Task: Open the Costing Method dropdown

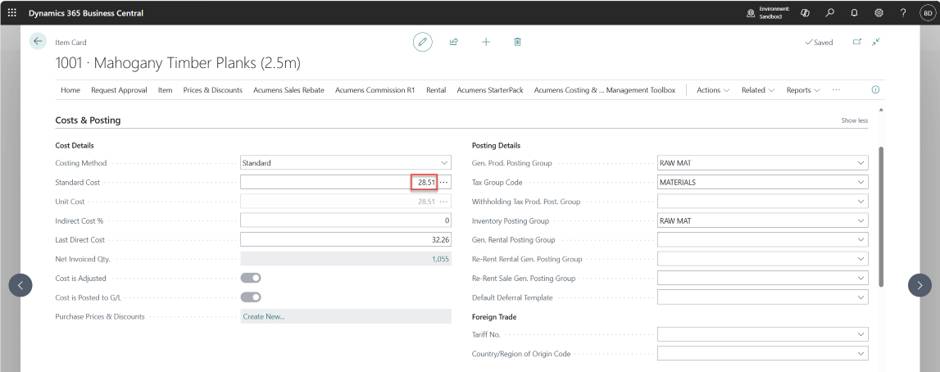Action: pos(444,163)
